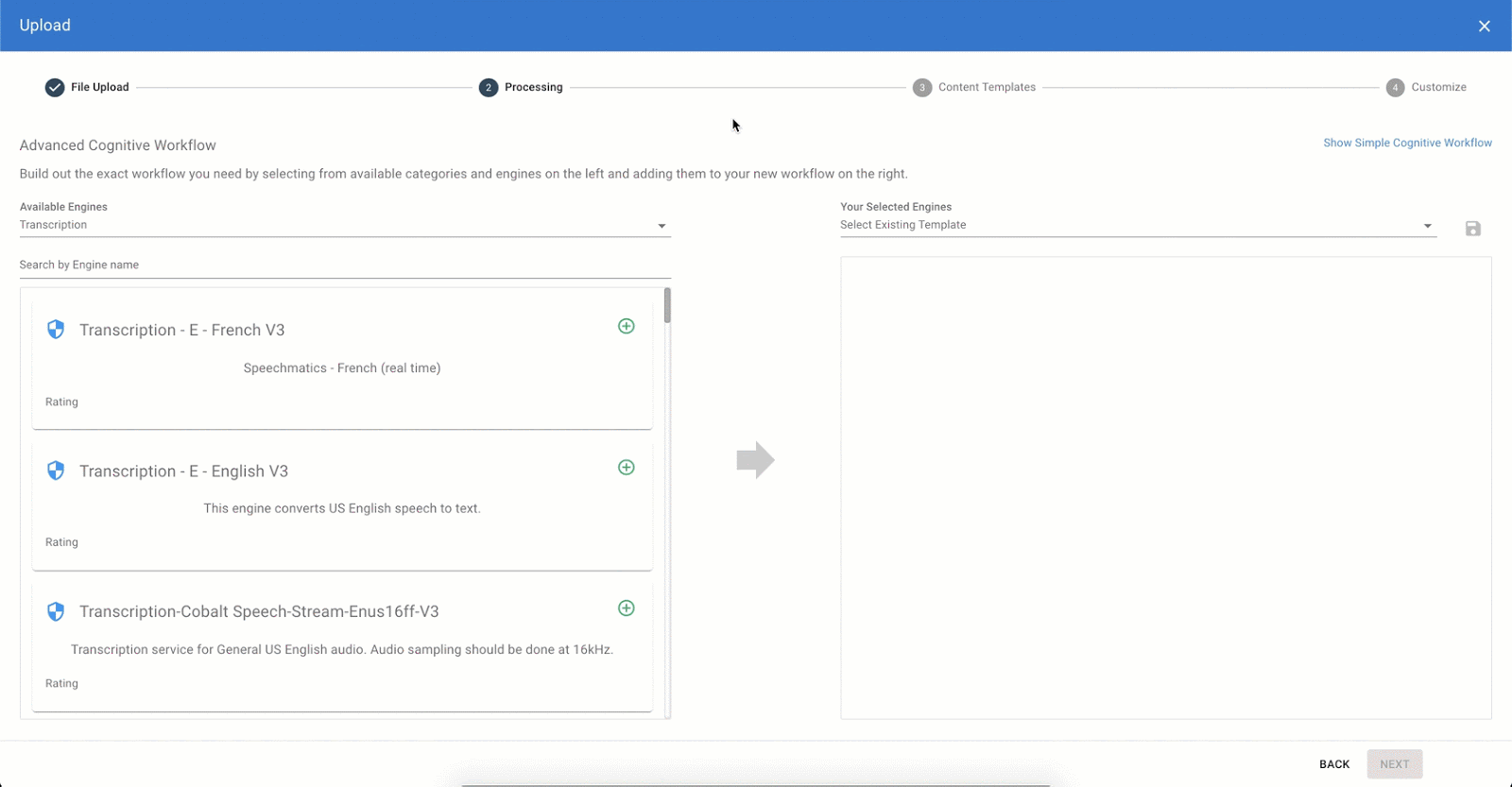Click the large gray transfer arrow

tap(755, 460)
